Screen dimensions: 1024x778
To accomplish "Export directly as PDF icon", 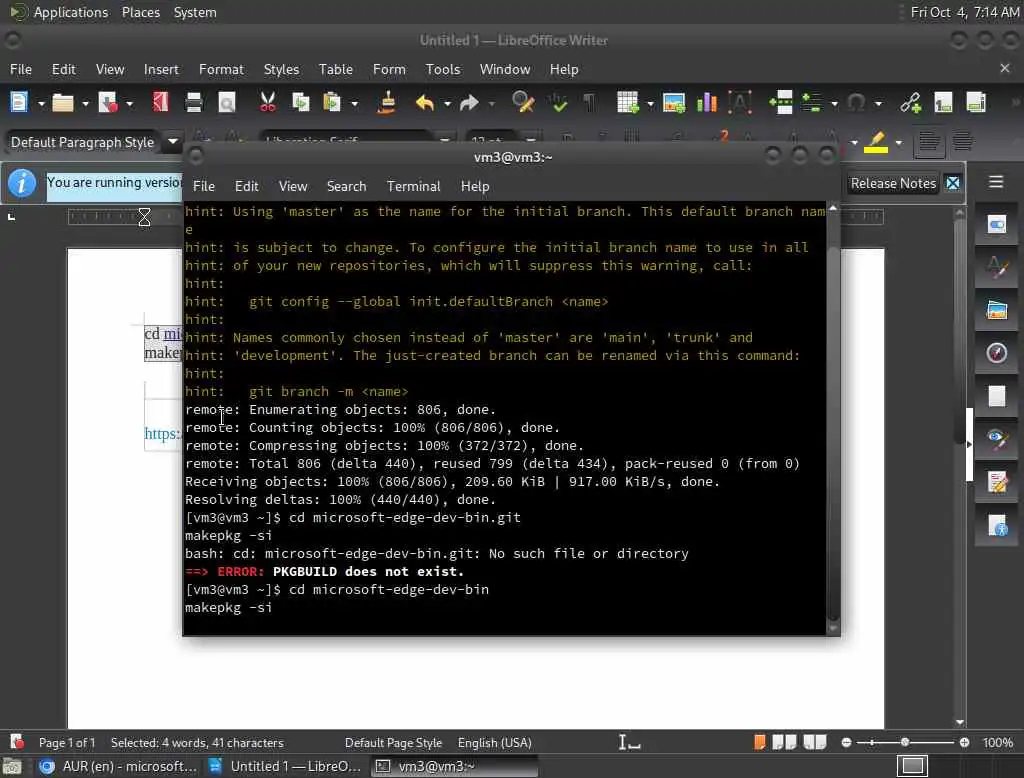I will point(161,103).
